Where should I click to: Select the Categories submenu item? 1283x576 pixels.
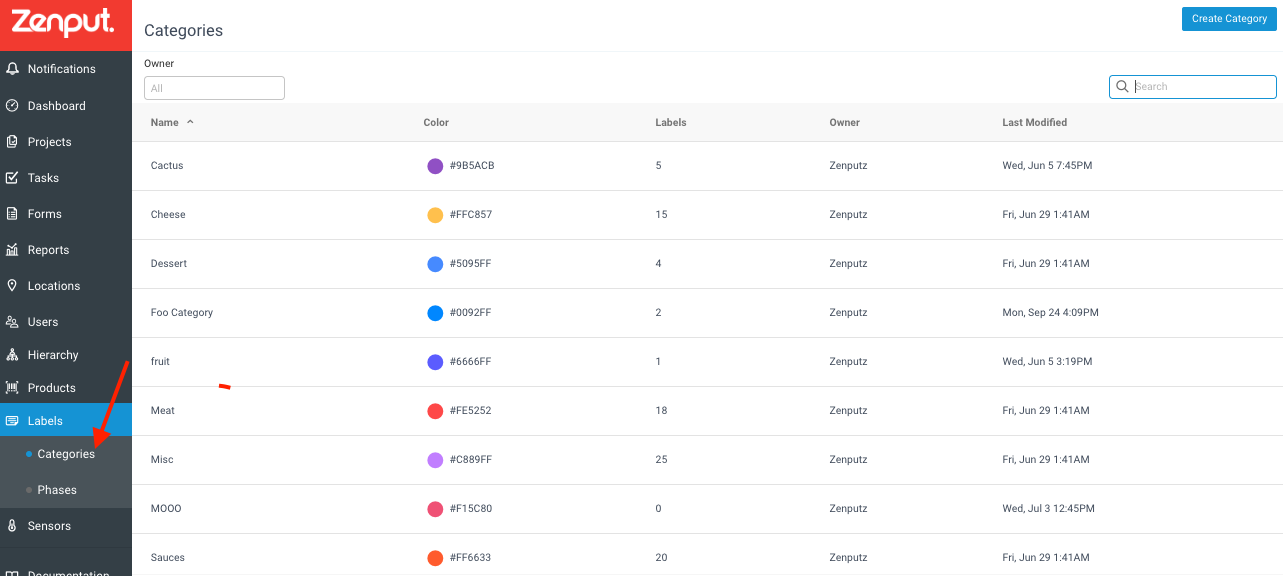click(x=66, y=454)
